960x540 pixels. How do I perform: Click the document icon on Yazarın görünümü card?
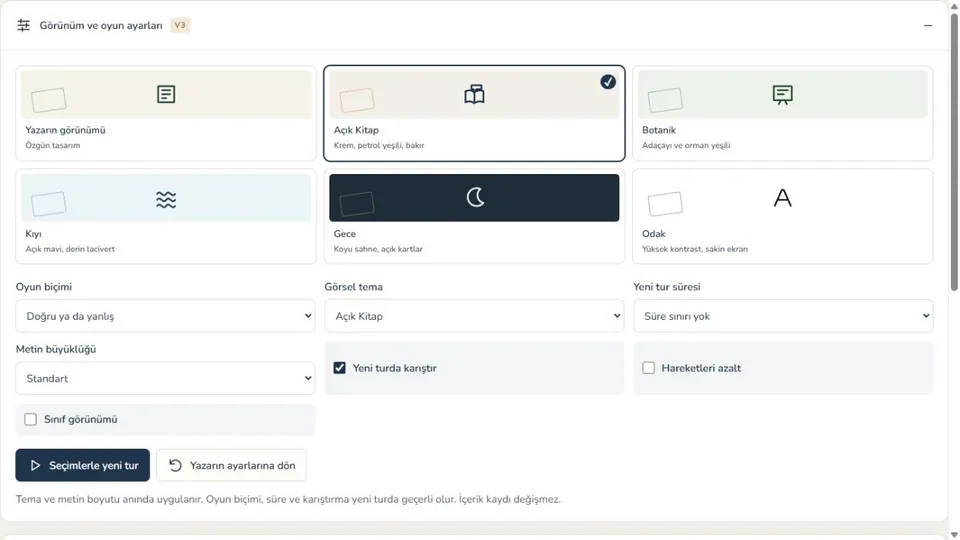point(166,94)
